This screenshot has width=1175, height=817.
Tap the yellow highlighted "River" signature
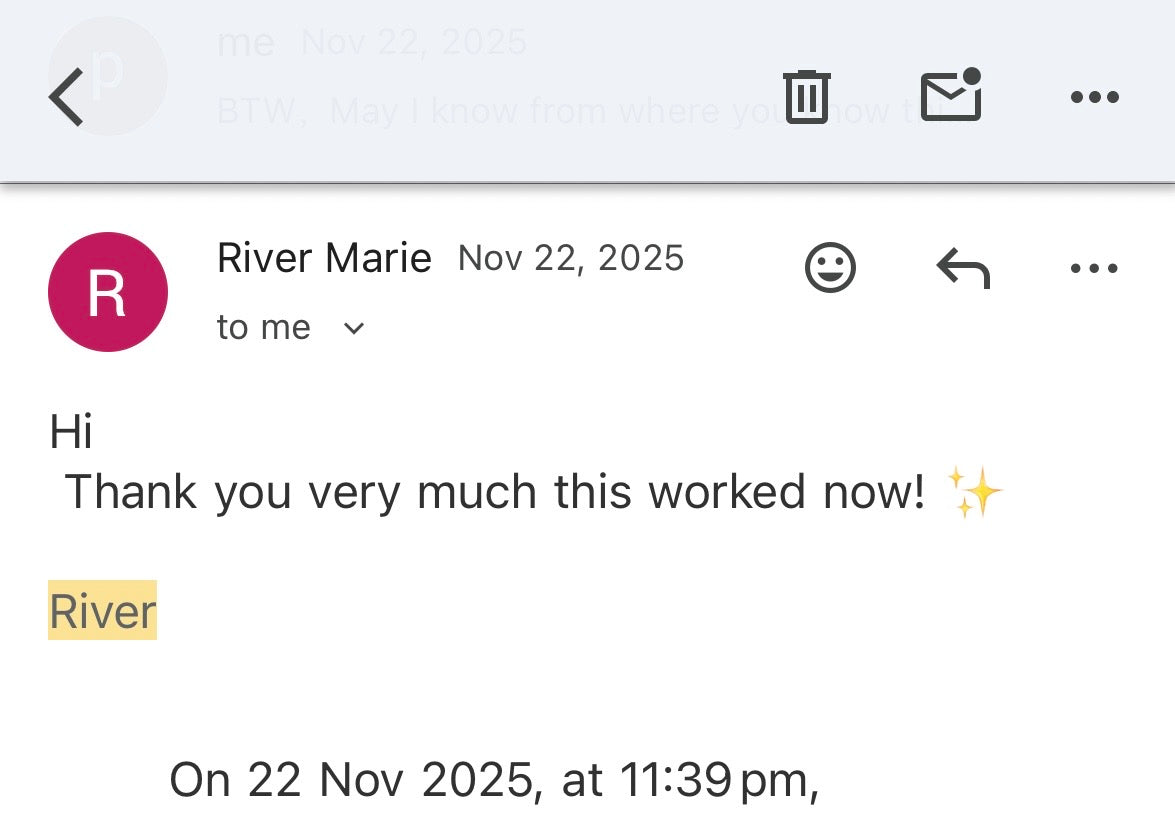(x=103, y=611)
